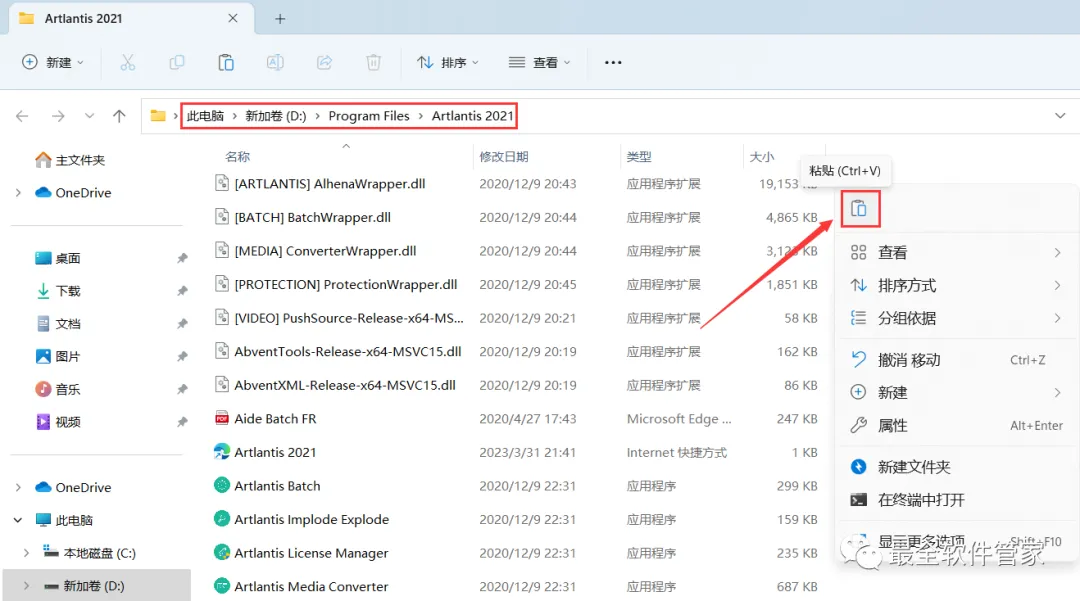Image resolution: width=1080 pixels, height=601 pixels.
Task: Open the 排序 sort dropdown
Action: pyautogui.click(x=448, y=63)
